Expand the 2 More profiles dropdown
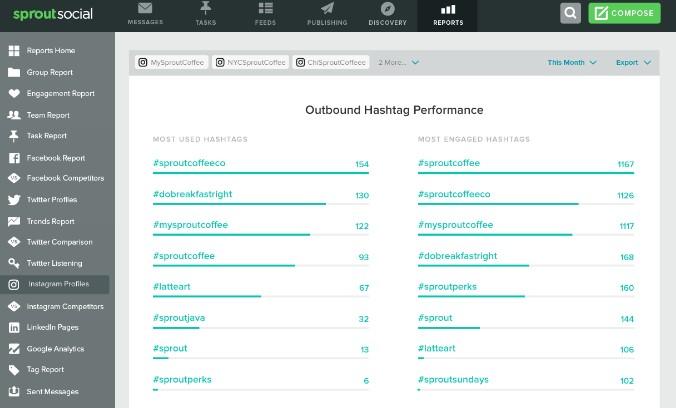Screen dimensions: 676x408 (x=398, y=62)
